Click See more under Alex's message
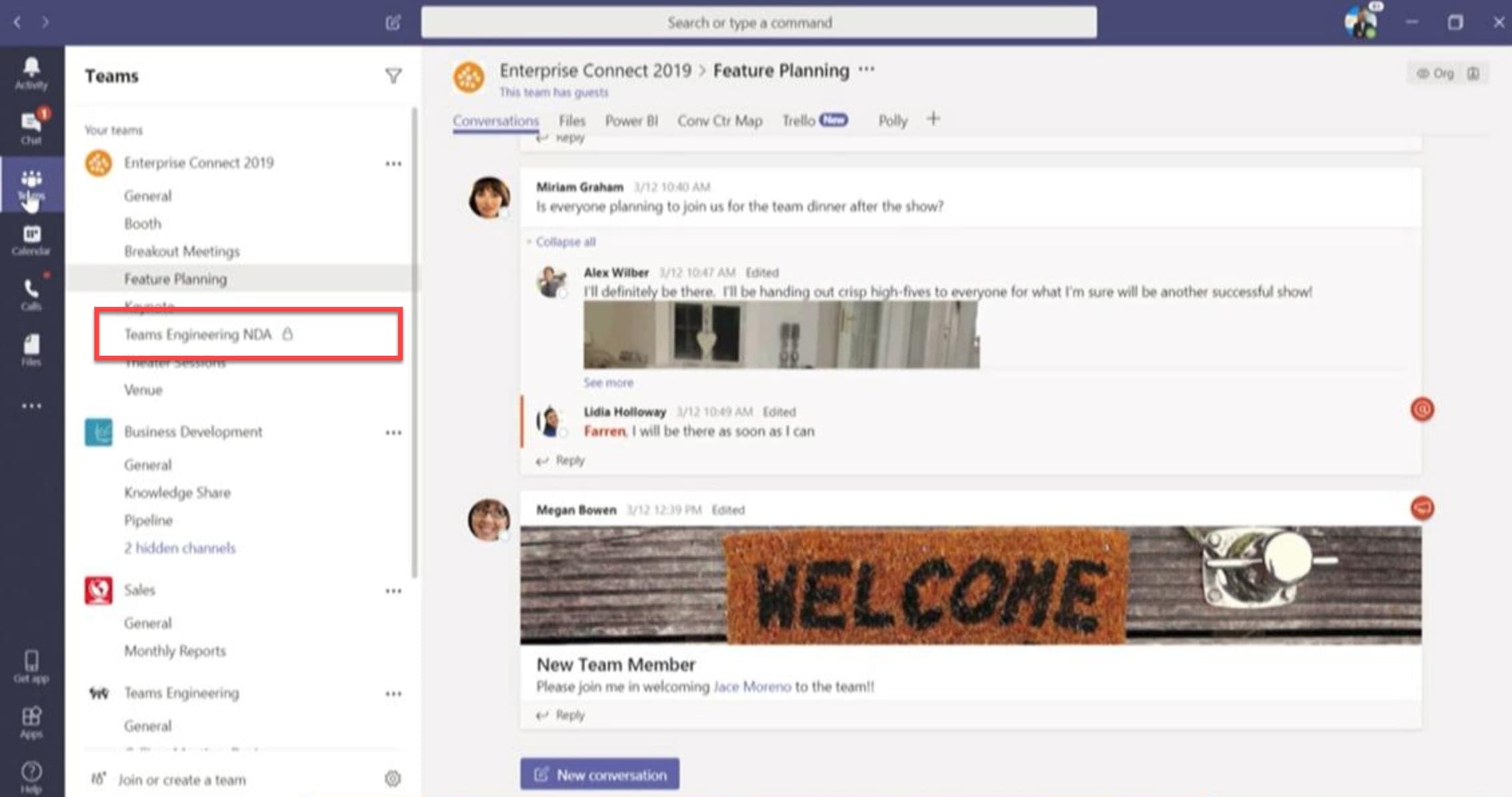The width and height of the screenshot is (1512, 797). (x=608, y=382)
